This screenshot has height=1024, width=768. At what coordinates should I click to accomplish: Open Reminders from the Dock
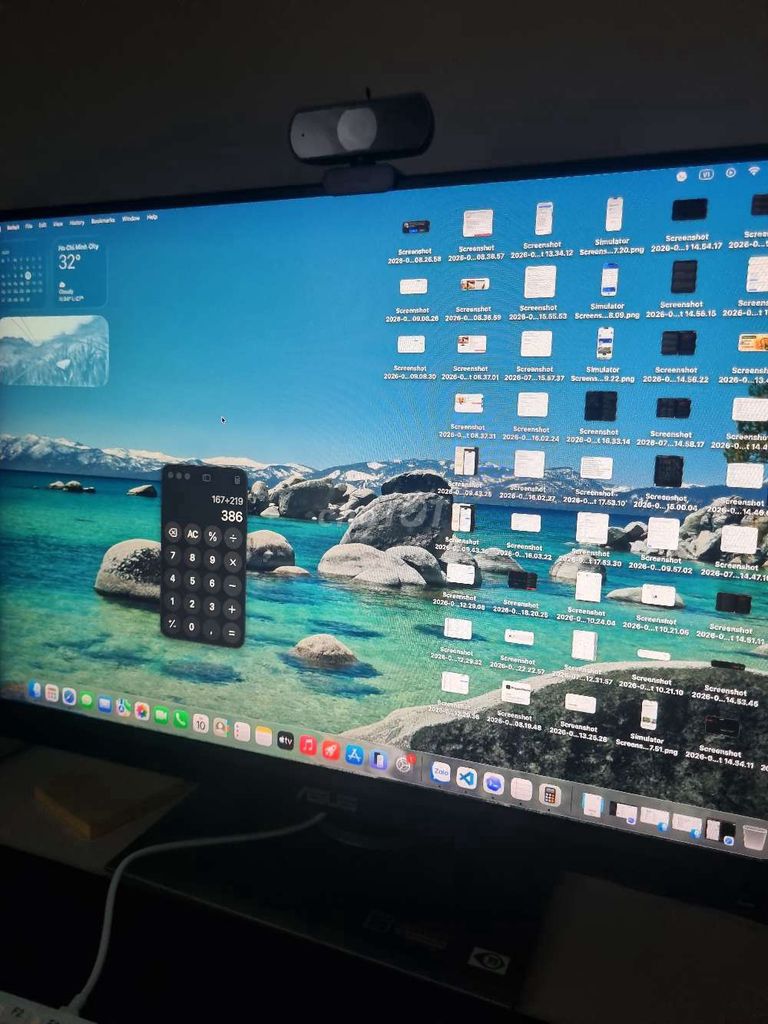242,731
